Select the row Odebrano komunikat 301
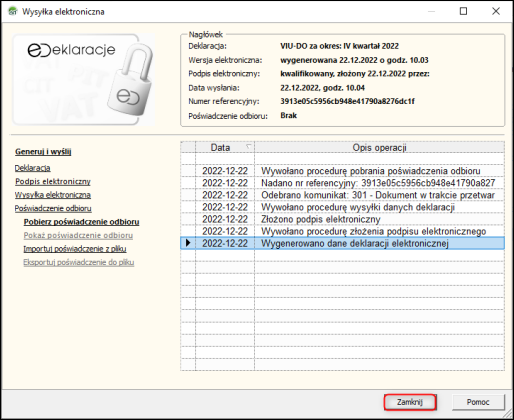This screenshot has width=514, height=420. (x=342, y=195)
